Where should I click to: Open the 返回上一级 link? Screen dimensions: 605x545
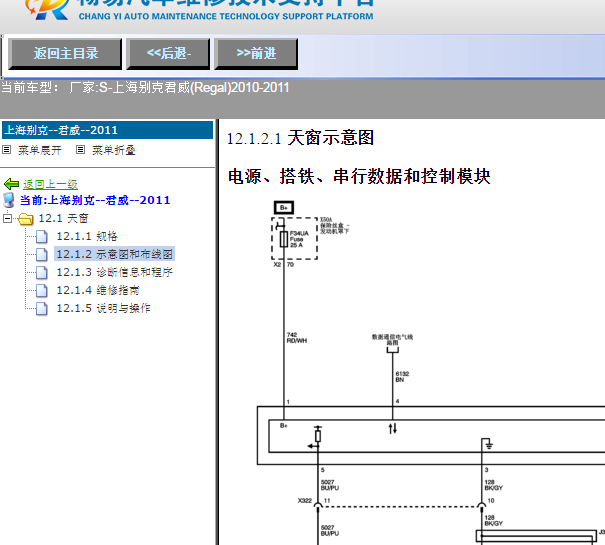pyautogui.click(x=50, y=184)
